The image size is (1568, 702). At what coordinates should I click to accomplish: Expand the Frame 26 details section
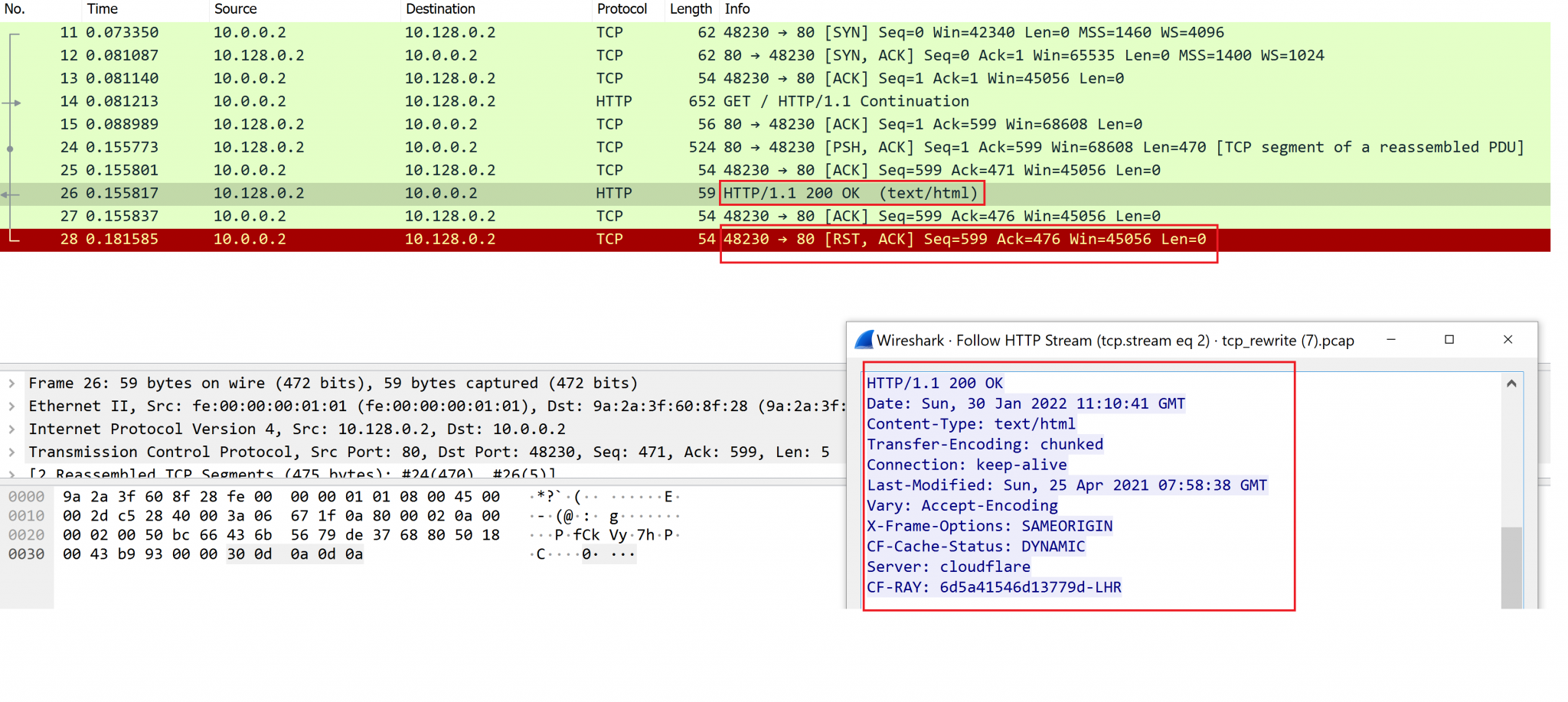pyautogui.click(x=13, y=383)
